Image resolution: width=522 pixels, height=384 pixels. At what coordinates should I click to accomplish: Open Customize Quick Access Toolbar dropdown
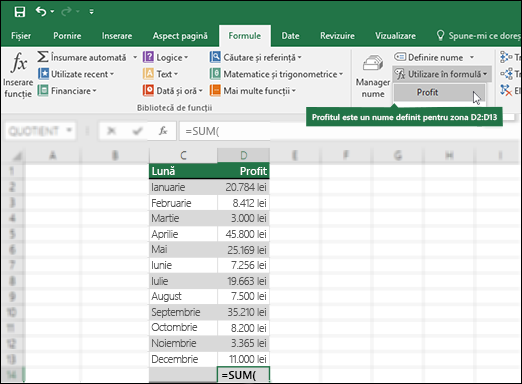click(x=91, y=12)
